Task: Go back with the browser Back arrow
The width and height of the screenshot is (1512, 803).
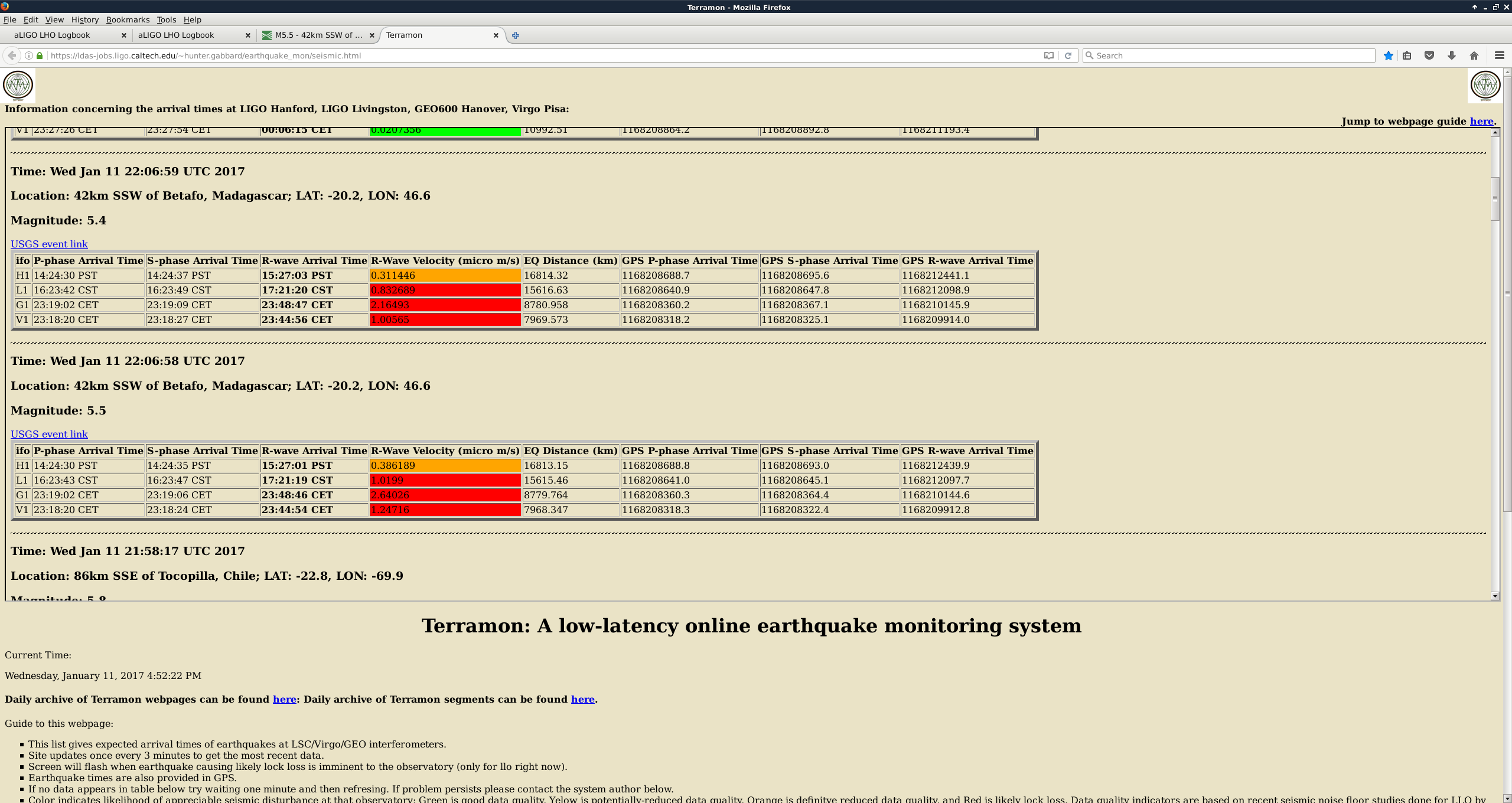Action: point(11,56)
